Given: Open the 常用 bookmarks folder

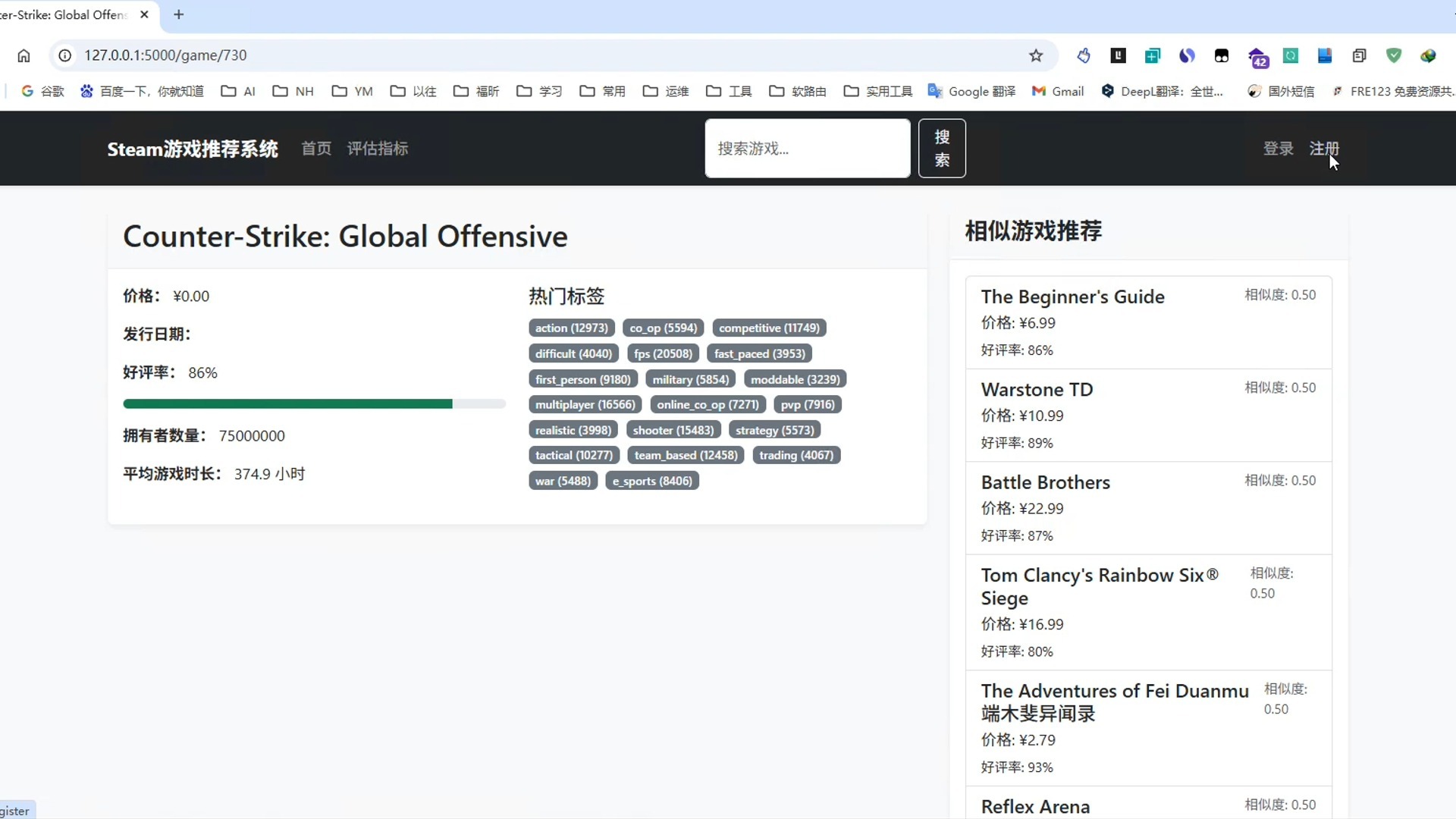Looking at the screenshot, I should click(x=603, y=91).
